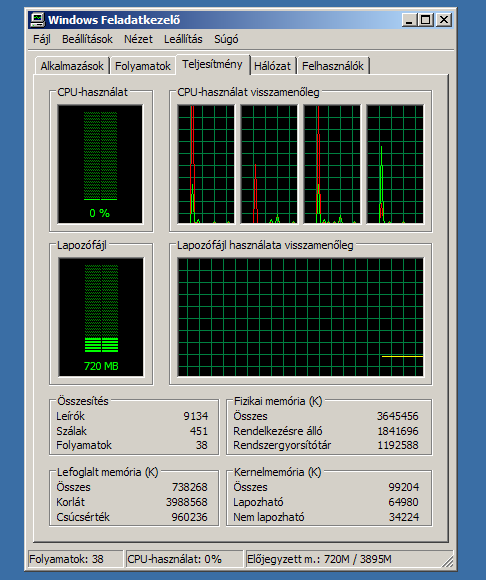The height and width of the screenshot is (580, 486).
Task: Click the Windows Feladatkezelő title text
Action: click(x=114, y=20)
